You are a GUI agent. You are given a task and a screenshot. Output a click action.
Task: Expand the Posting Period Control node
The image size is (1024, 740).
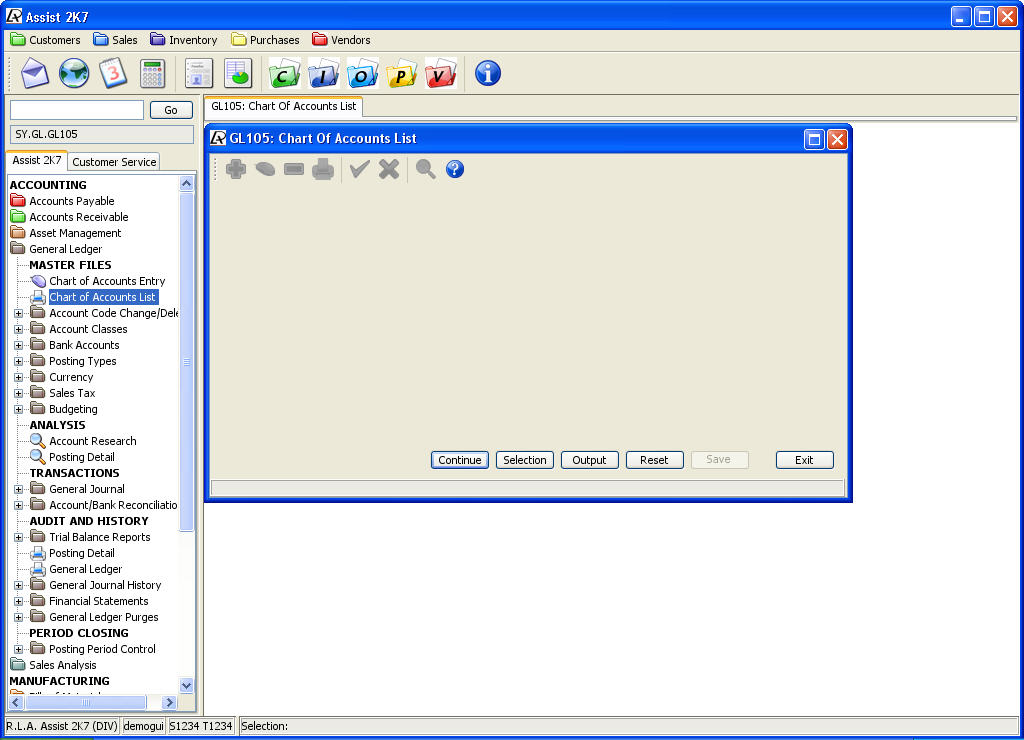point(18,649)
